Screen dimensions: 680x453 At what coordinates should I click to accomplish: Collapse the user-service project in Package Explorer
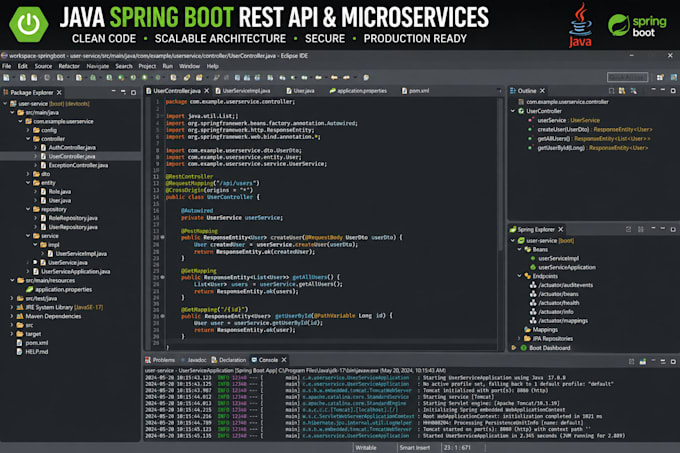click(5, 104)
